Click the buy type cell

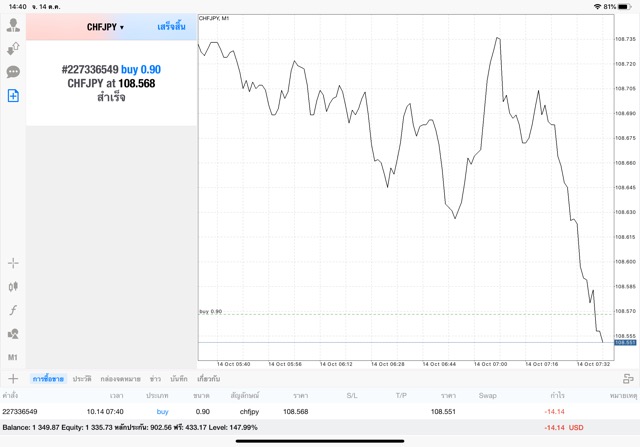coord(162,411)
